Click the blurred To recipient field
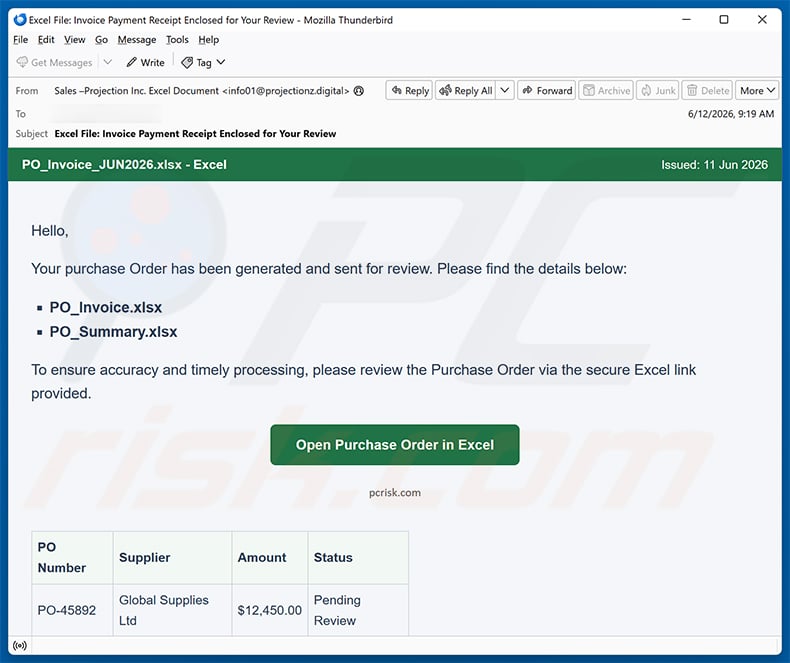 pyautogui.click(x=107, y=114)
